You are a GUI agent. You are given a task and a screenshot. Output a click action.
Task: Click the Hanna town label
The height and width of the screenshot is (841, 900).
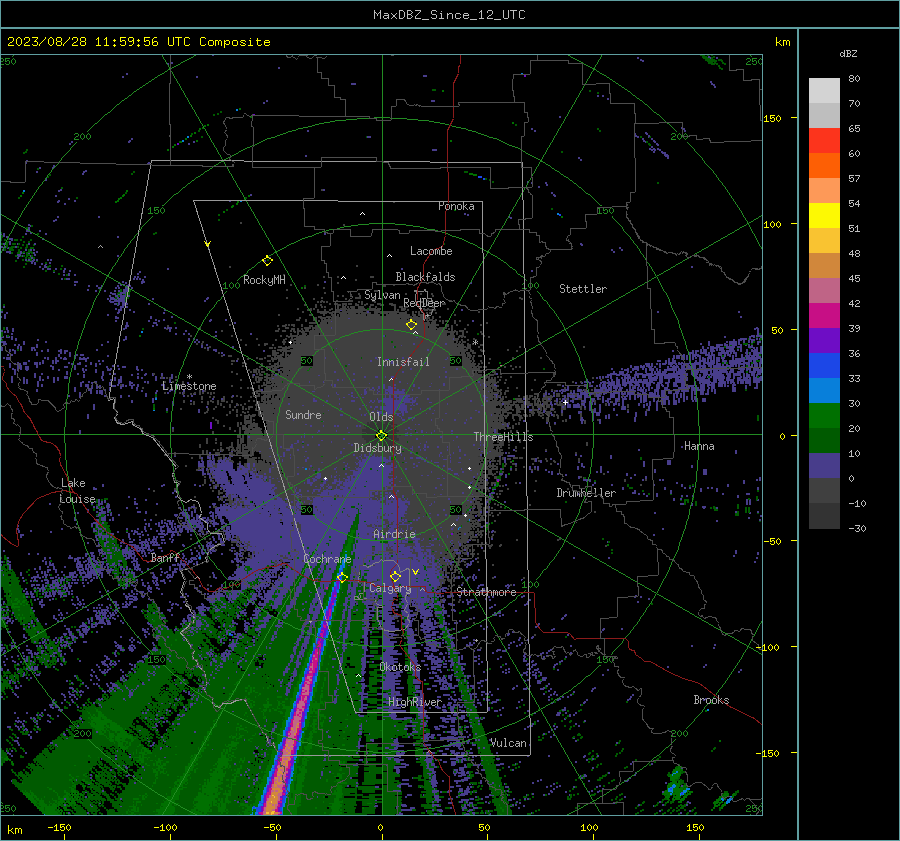pos(699,446)
